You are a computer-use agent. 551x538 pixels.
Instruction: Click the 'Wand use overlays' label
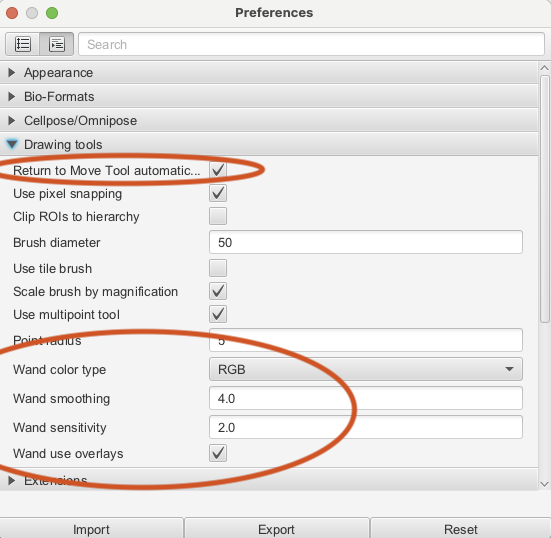pyautogui.click(x=68, y=453)
